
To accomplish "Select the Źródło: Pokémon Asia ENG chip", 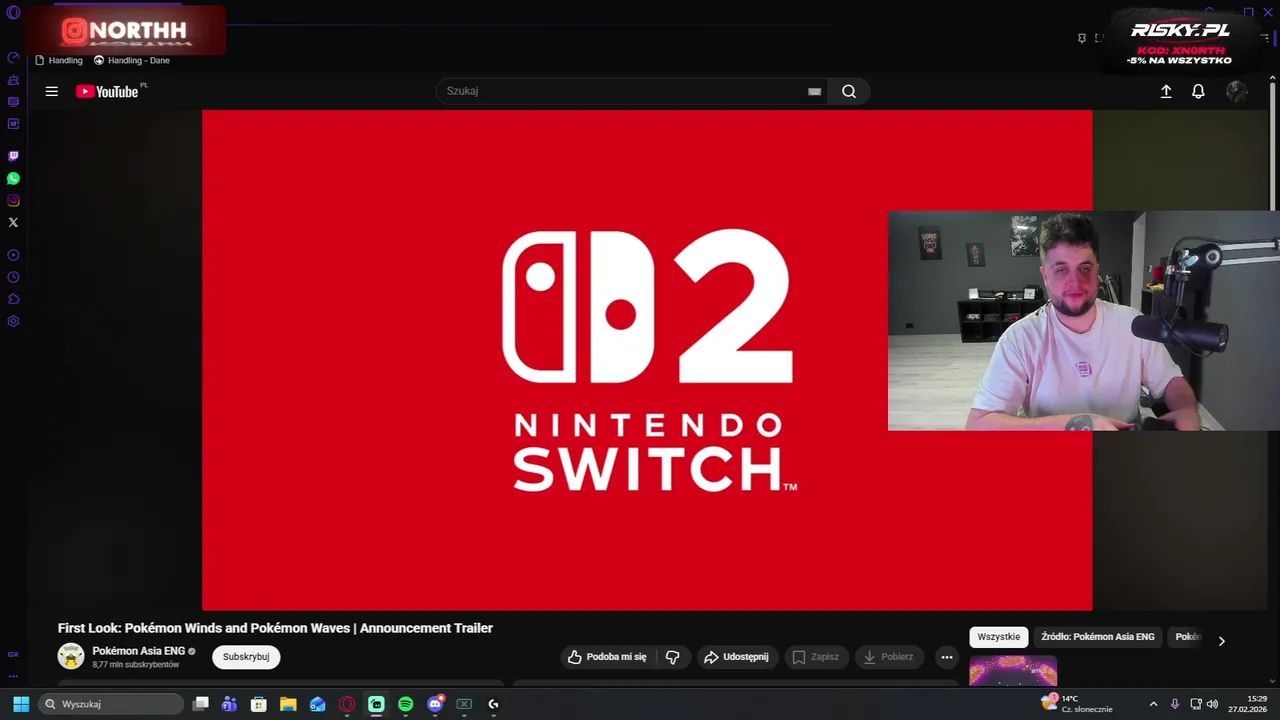I will click(1098, 637).
